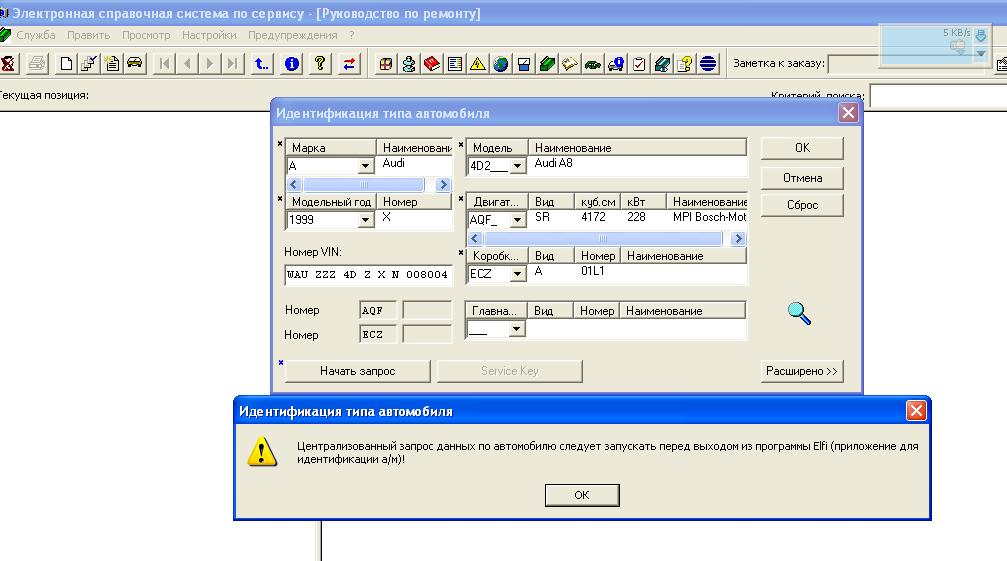Viewport: 1007px width, 561px height.
Task: Open the Предупреждения menu
Action: (x=292, y=35)
